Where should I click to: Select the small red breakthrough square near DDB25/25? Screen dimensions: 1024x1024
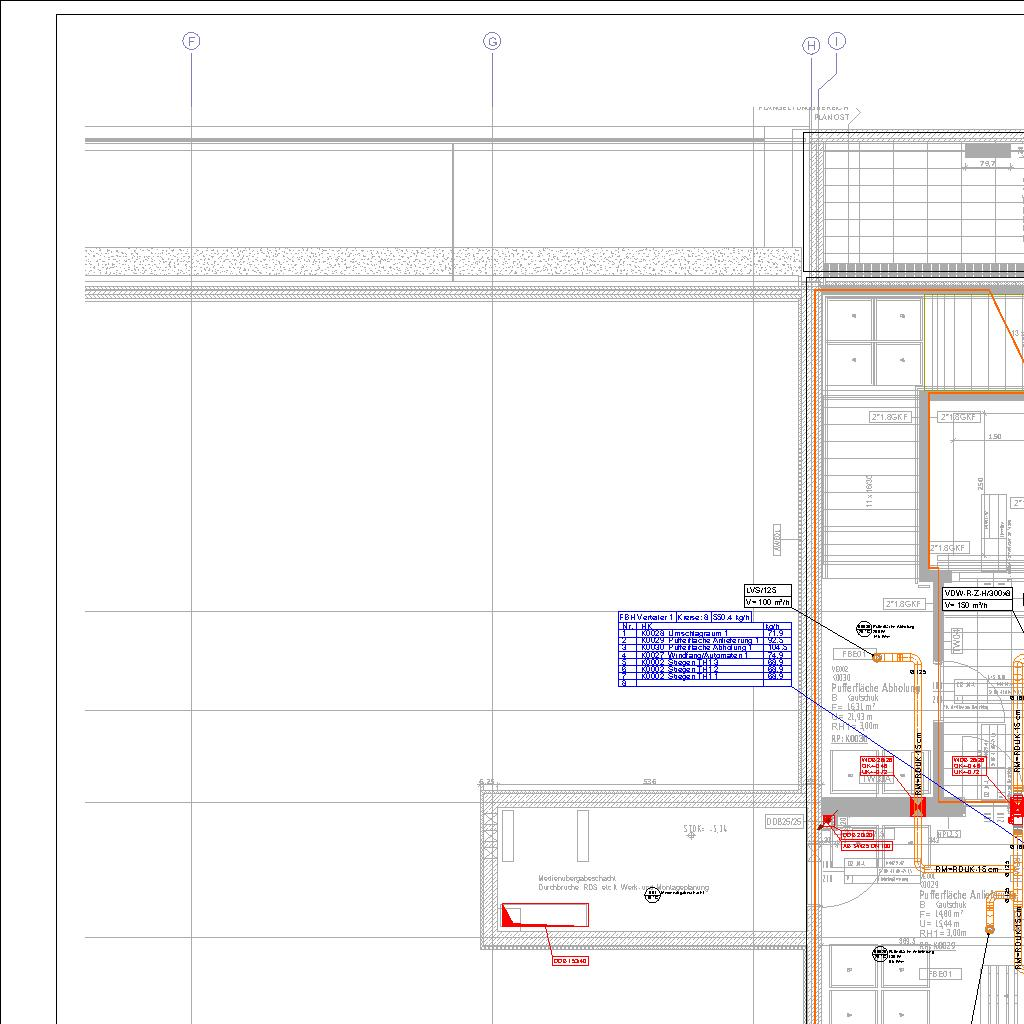(827, 821)
